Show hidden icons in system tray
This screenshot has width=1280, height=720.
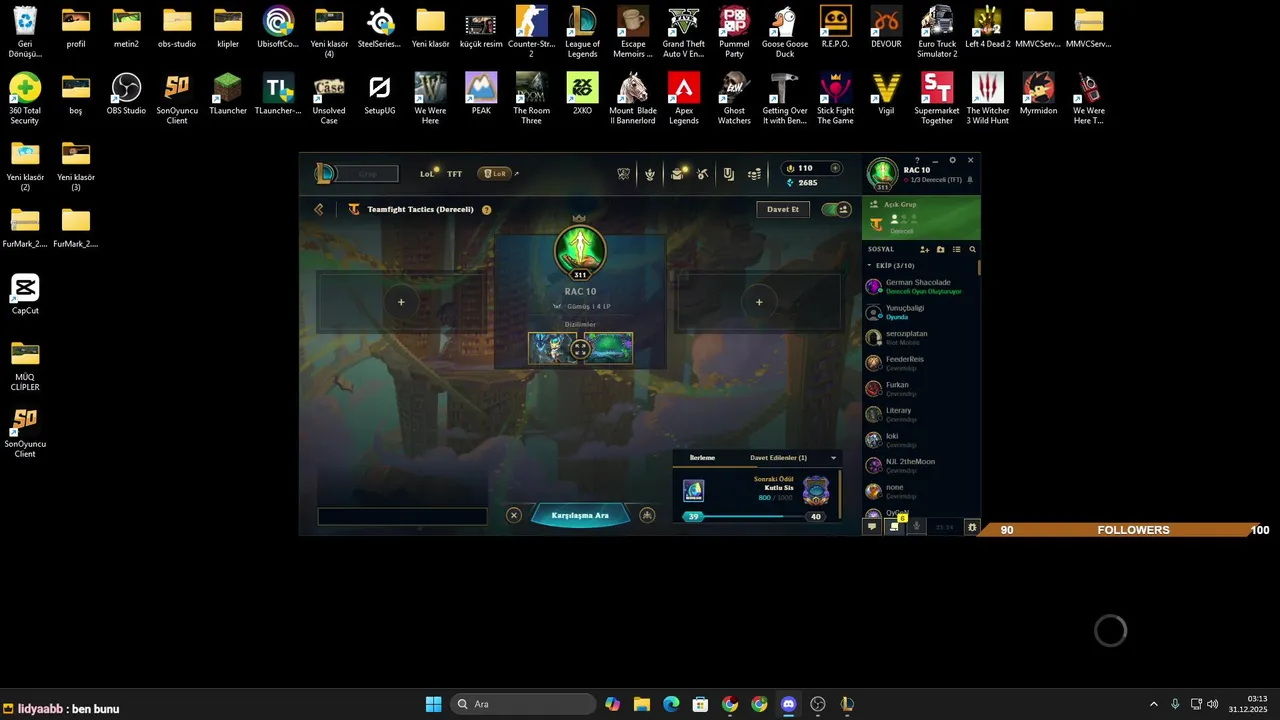point(1153,704)
